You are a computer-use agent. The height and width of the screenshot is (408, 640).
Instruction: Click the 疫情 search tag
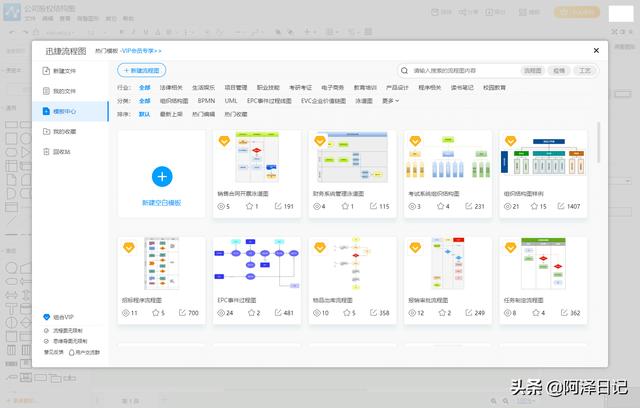tap(559, 71)
